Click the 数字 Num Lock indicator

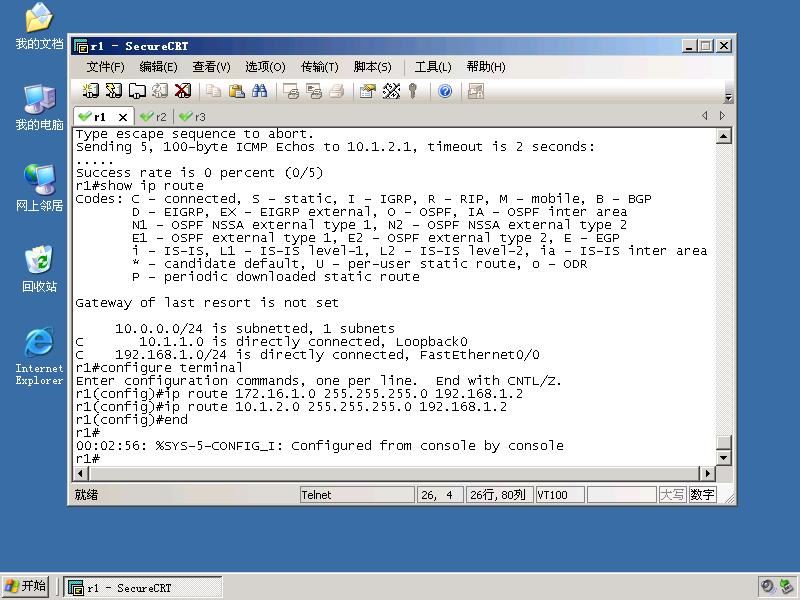(x=703, y=495)
